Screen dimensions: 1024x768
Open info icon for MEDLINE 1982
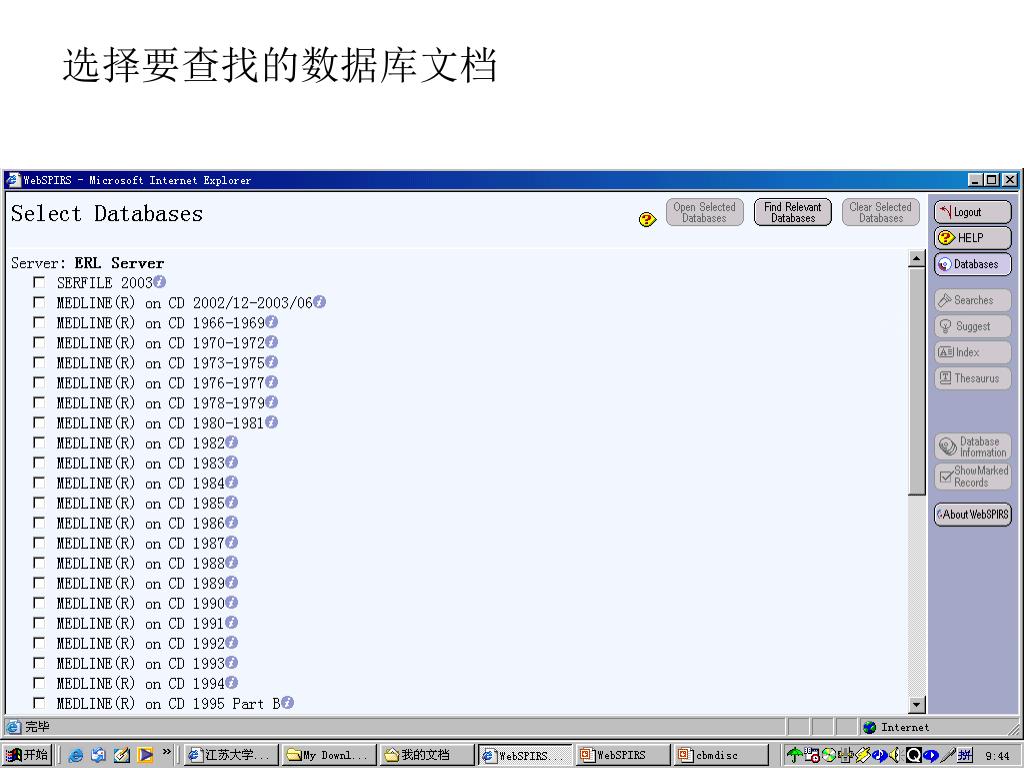click(x=231, y=442)
